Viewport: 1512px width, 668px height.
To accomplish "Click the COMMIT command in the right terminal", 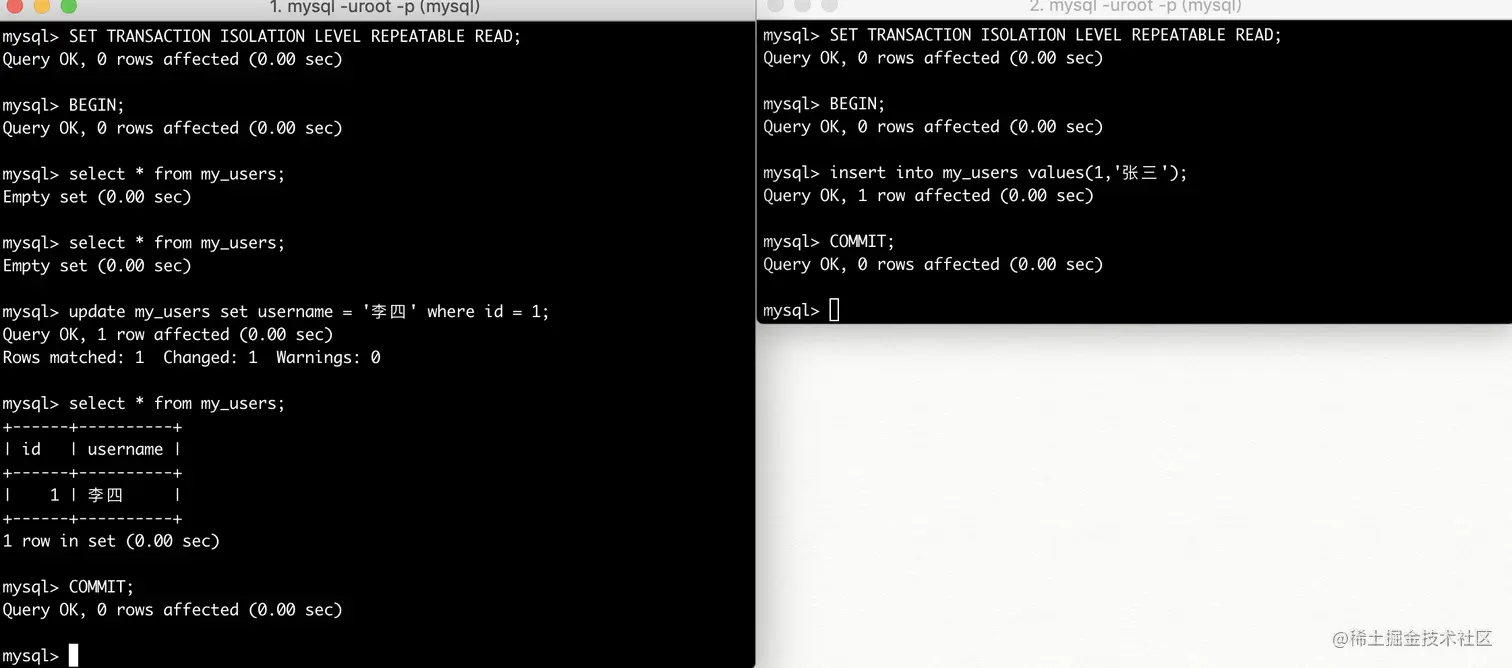I will (x=862, y=241).
